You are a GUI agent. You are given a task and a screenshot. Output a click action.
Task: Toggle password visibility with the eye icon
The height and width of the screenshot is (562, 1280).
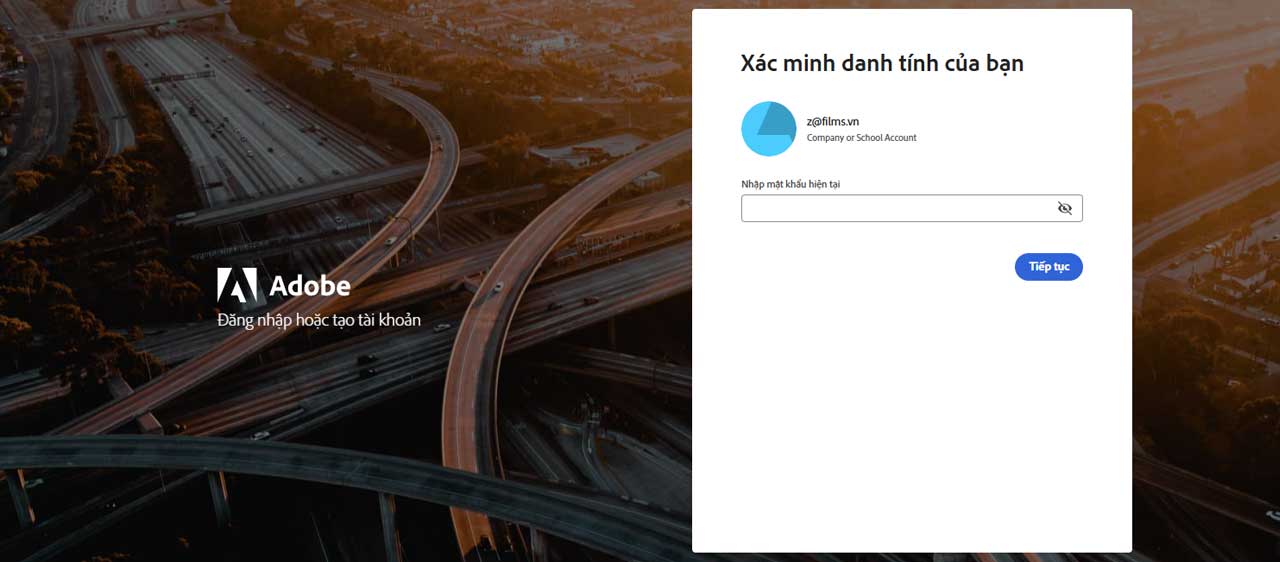tap(1064, 208)
